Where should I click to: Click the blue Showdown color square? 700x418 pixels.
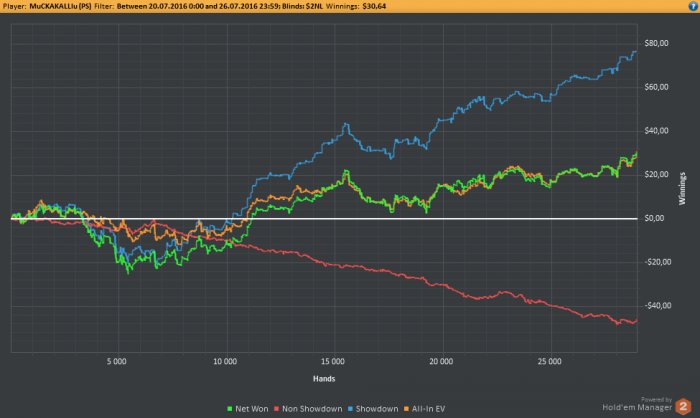350,409
